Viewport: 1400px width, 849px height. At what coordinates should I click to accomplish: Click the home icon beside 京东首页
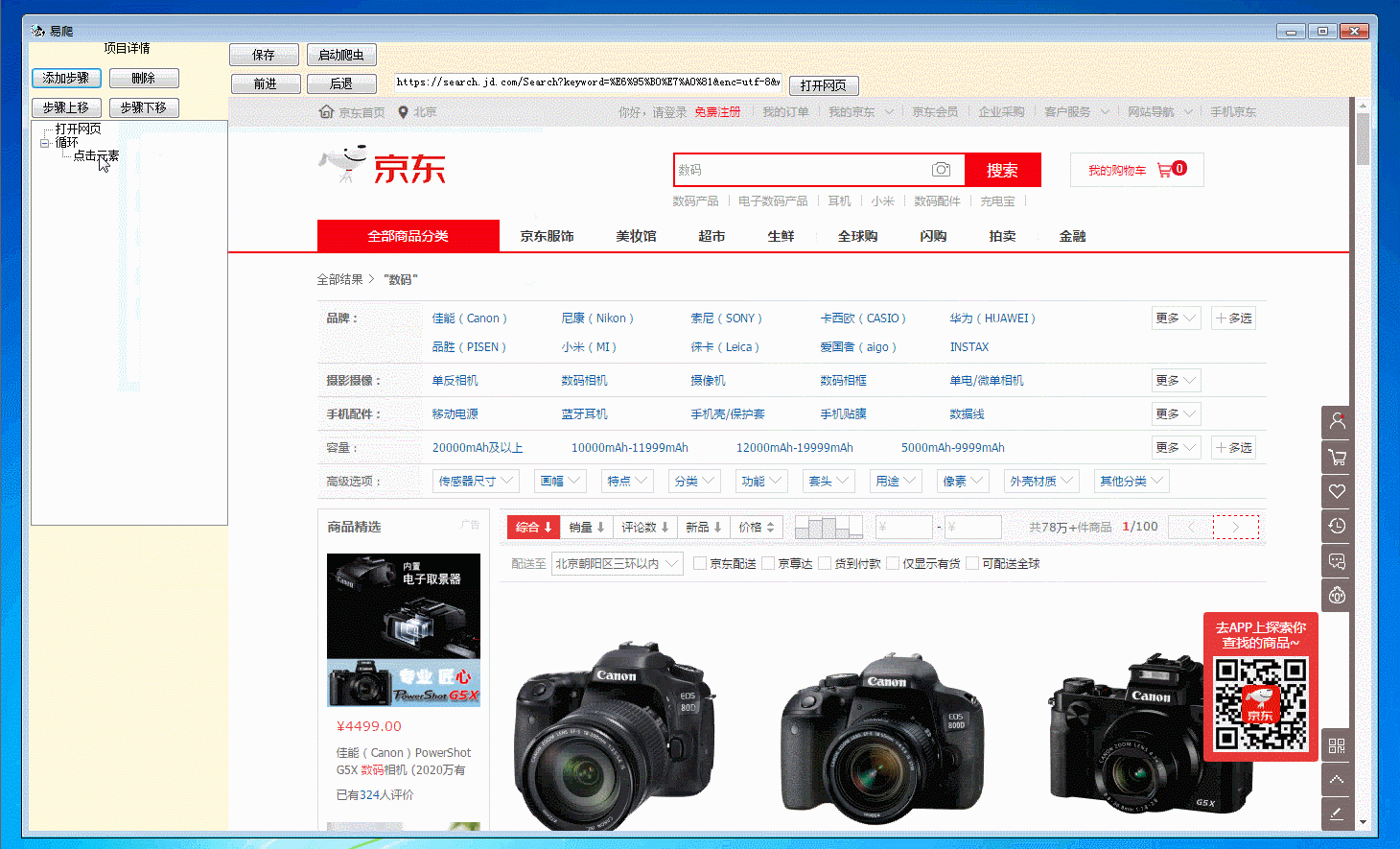pyautogui.click(x=326, y=112)
